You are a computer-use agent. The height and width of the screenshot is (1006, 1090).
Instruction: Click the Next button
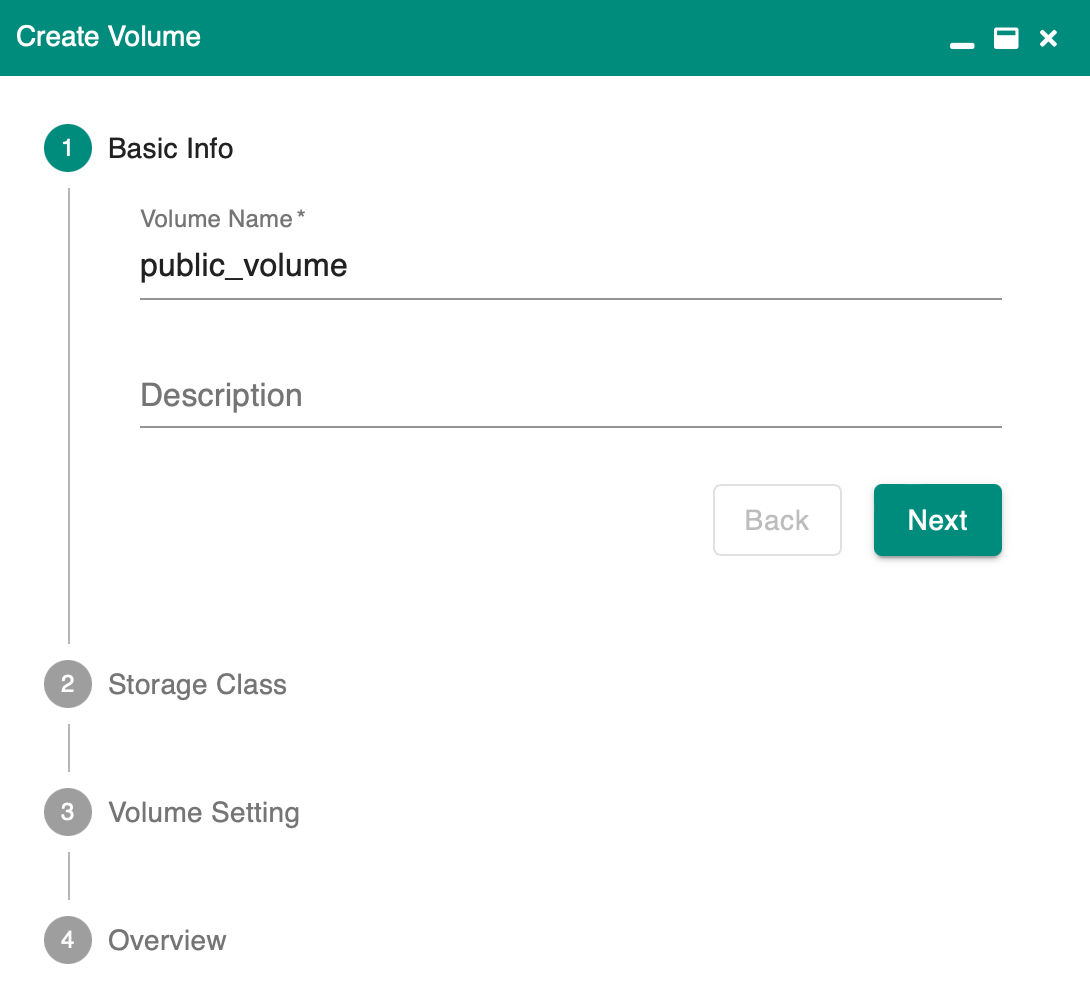pyautogui.click(x=938, y=520)
